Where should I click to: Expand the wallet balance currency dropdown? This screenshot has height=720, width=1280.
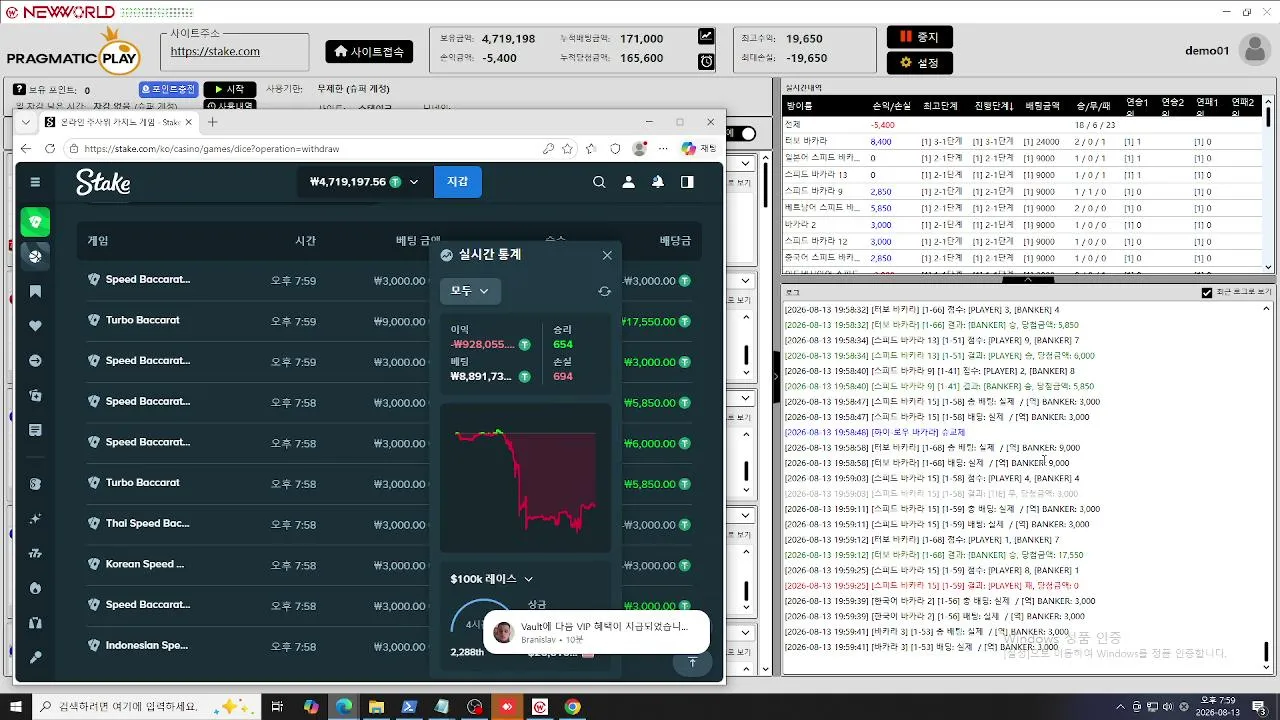click(414, 182)
